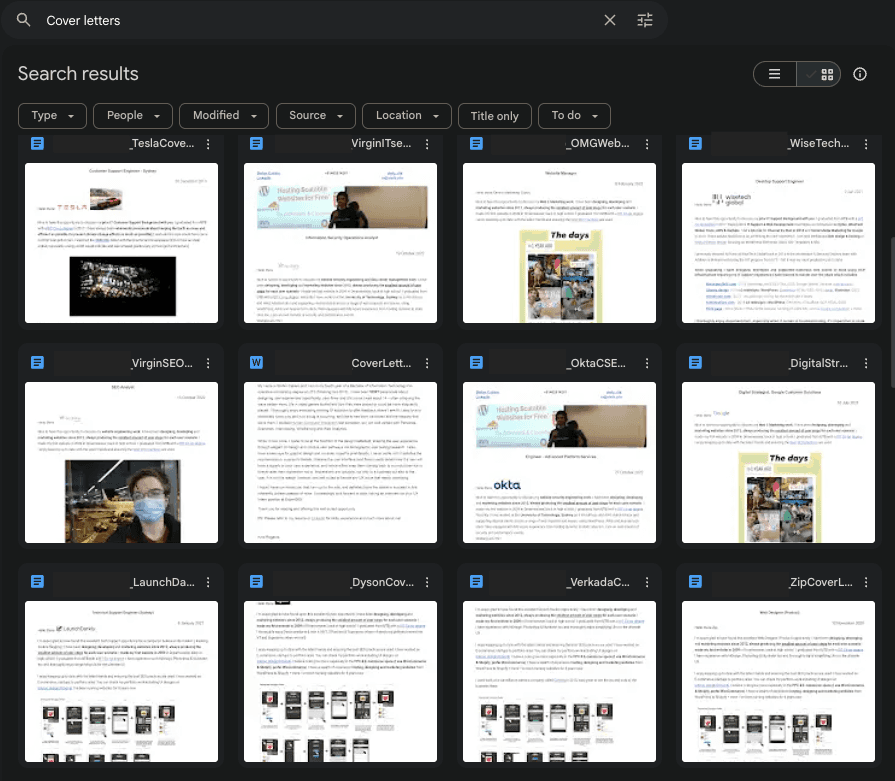Expand the Source filter dropdown
895x781 pixels.
316,116
